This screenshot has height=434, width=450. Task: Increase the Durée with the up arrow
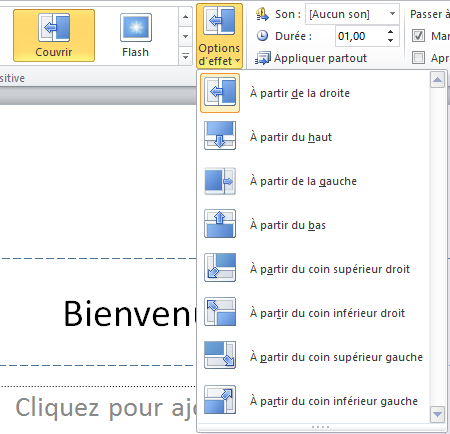coord(391,32)
